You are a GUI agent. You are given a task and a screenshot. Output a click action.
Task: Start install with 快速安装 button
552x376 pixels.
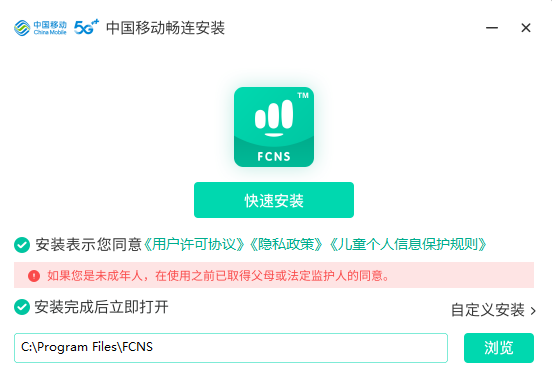click(x=274, y=200)
